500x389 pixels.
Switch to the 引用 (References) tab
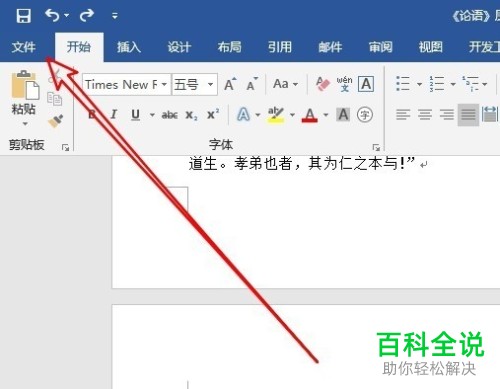pyautogui.click(x=280, y=47)
